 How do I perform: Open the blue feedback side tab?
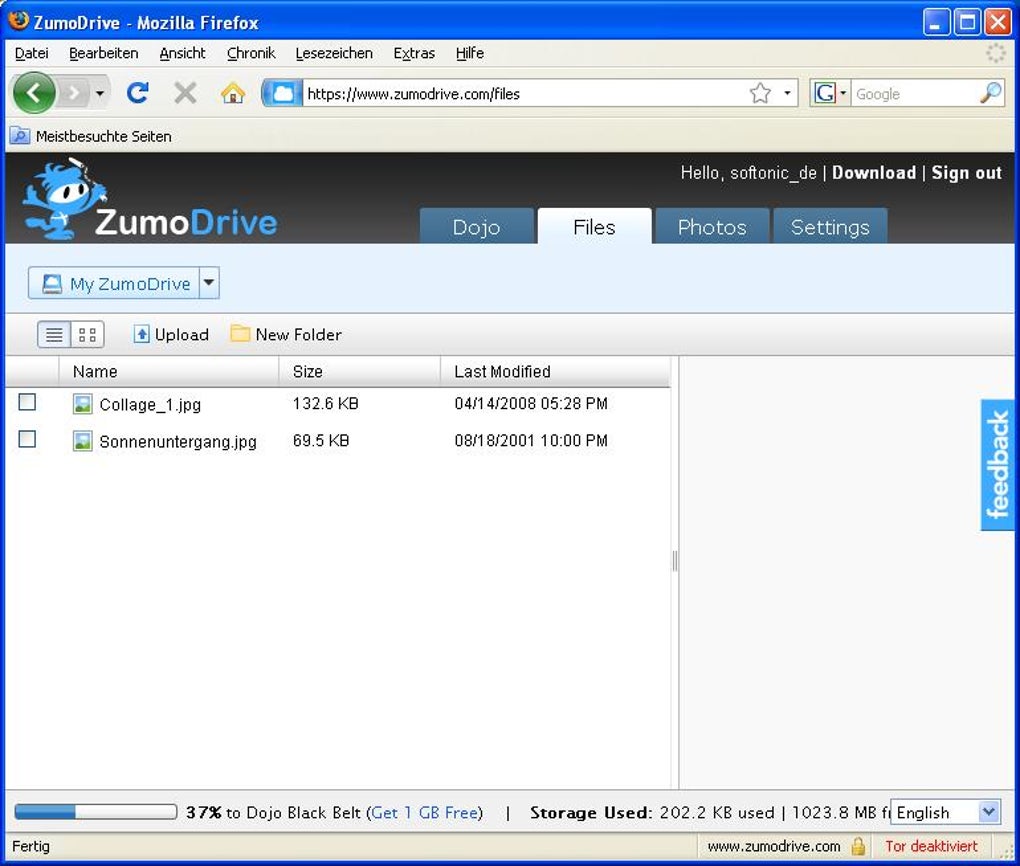(x=997, y=465)
